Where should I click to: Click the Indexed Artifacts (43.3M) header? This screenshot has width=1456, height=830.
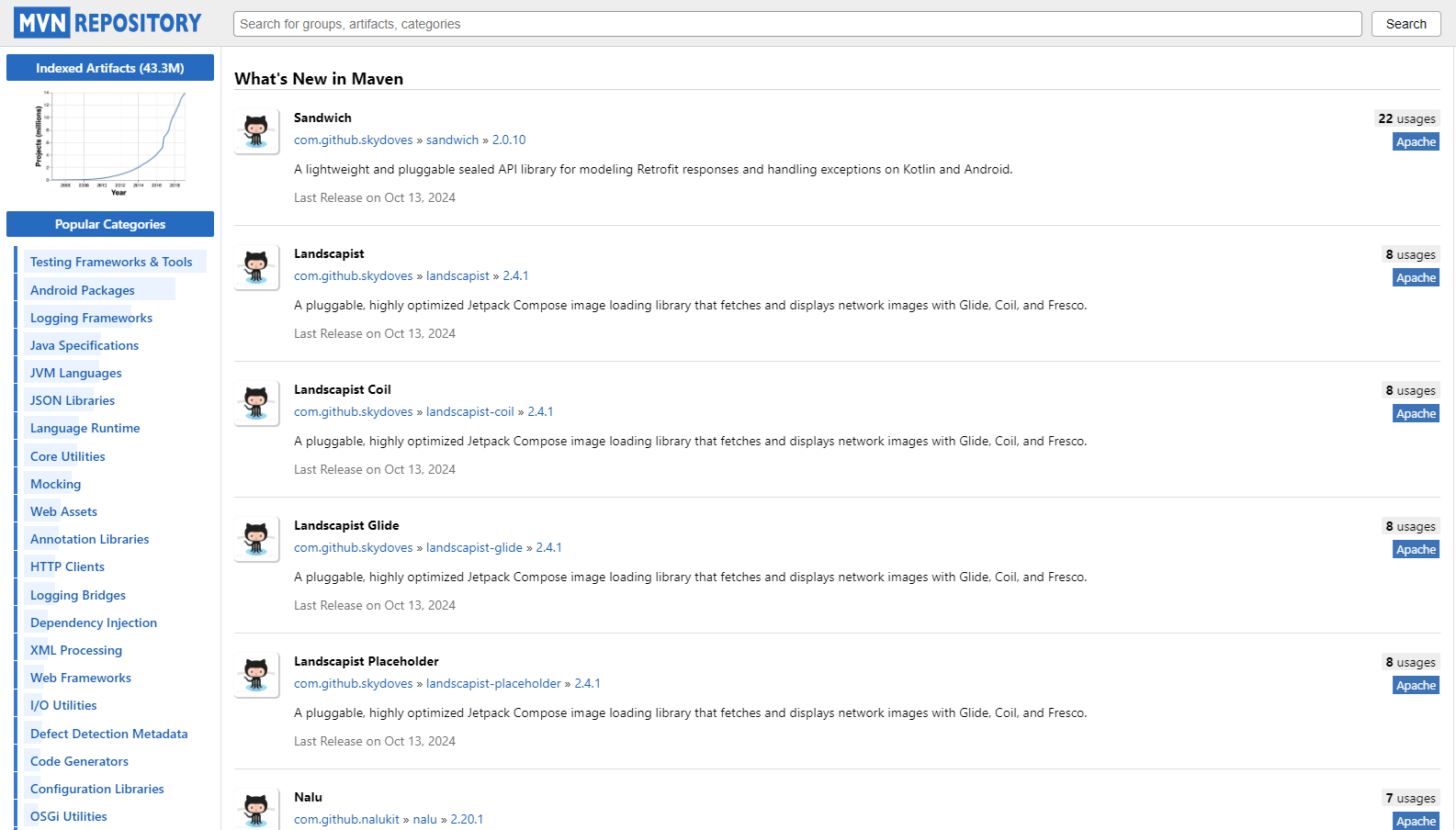coord(110,68)
